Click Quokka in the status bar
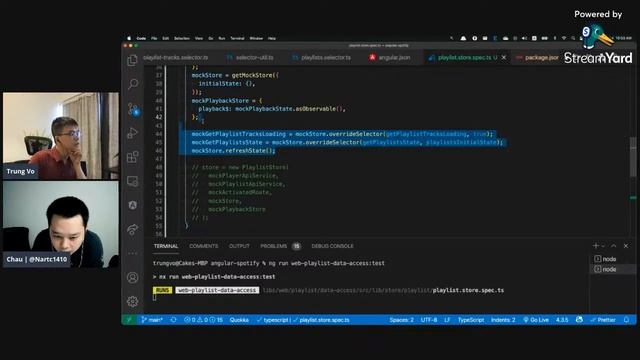Image resolution: width=640 pixels, height=360 pixels. (239, 320)
